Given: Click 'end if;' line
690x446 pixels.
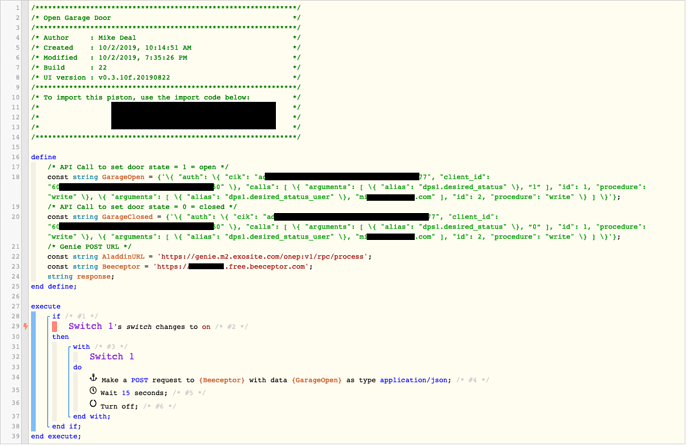Looking at the screenshot, I should click(x=66, y=427).
